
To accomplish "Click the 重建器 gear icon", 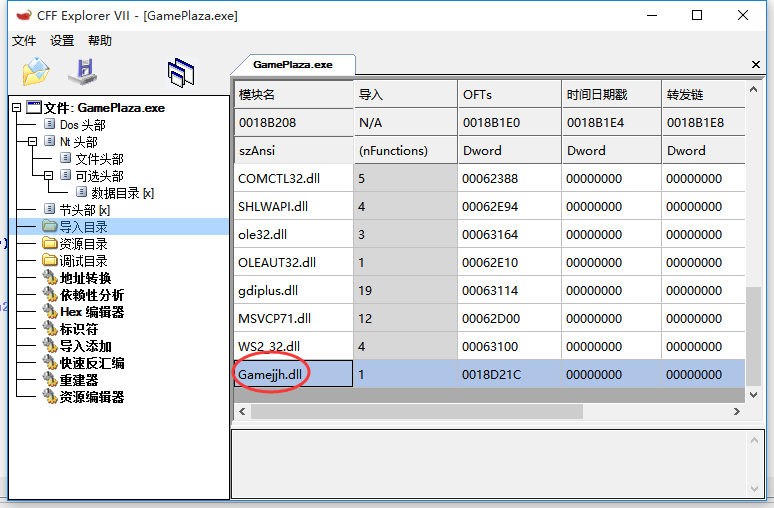I will (x=50, y=380).
